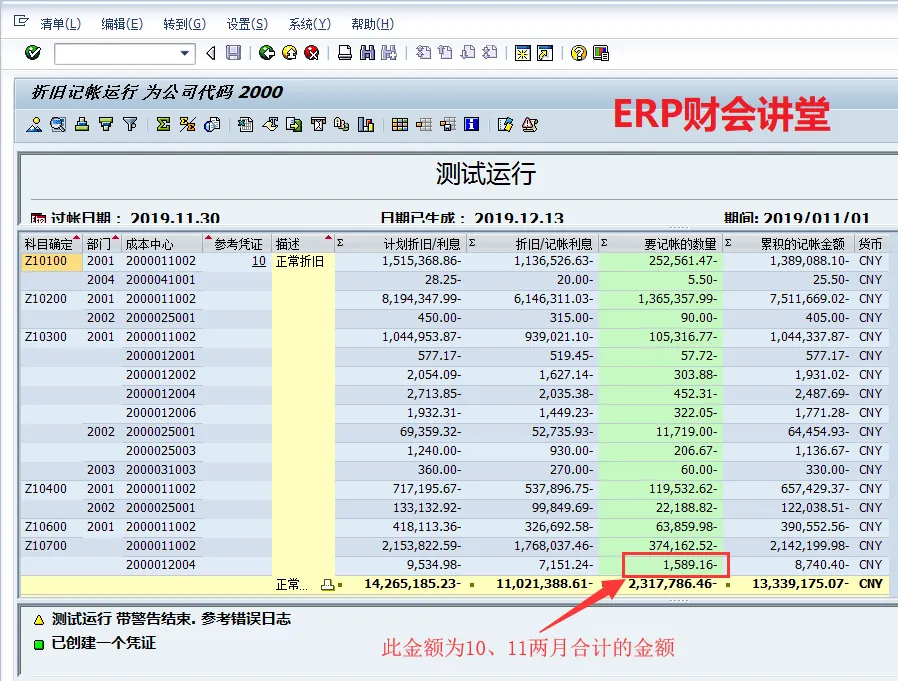Click the notepad-with-pencil icon in ALV toolbar
The width and height of the screenshot is (898, 681).
pos(505,124)
